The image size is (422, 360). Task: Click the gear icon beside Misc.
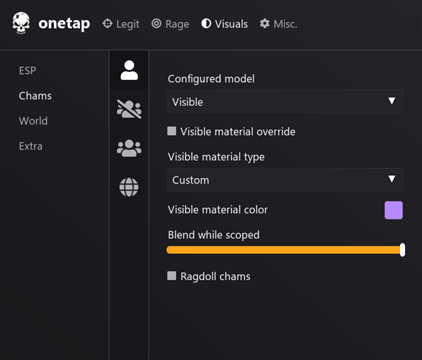click(x=265, y=24)
